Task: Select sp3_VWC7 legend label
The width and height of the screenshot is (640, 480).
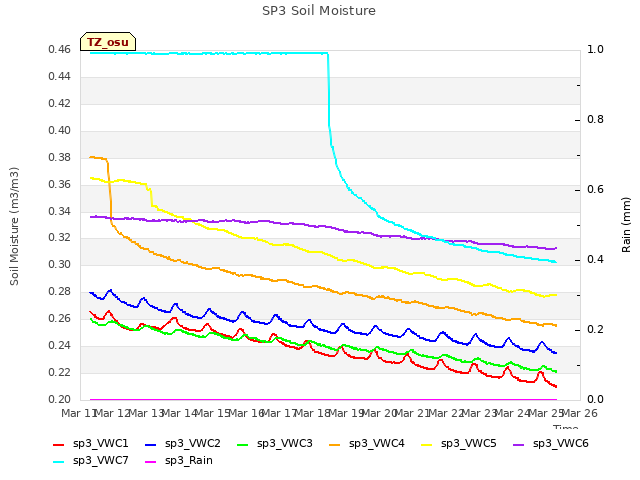Action: (100, 461)
